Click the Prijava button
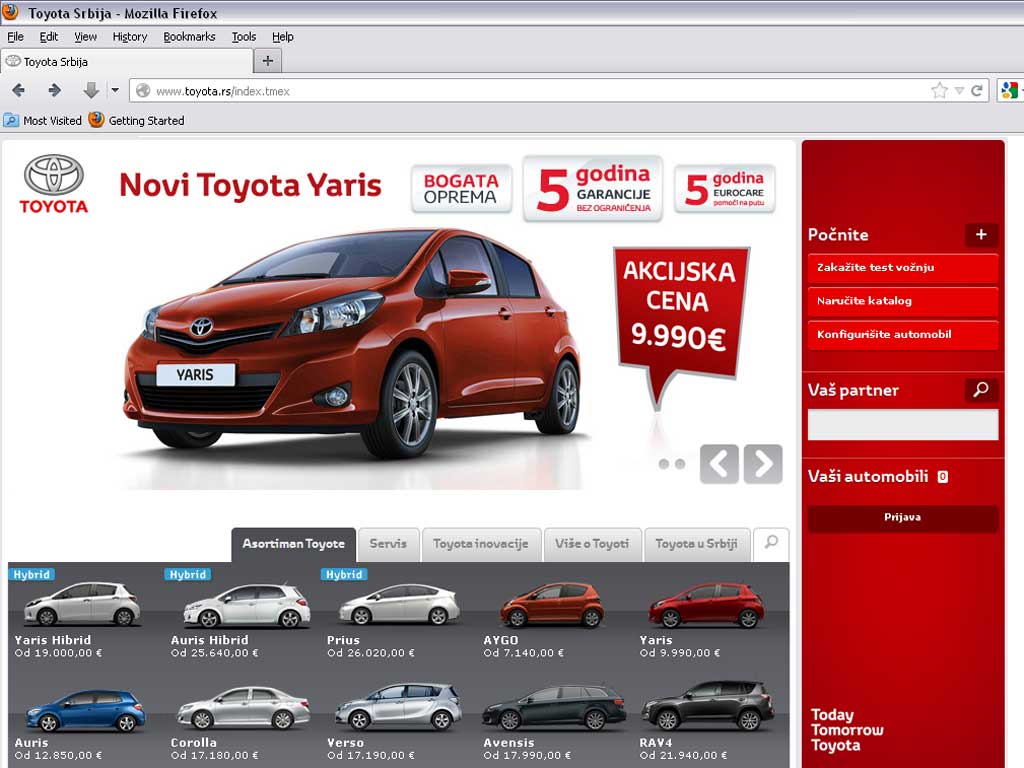This screenshot has width=1024, height=768. coord(903,517)
